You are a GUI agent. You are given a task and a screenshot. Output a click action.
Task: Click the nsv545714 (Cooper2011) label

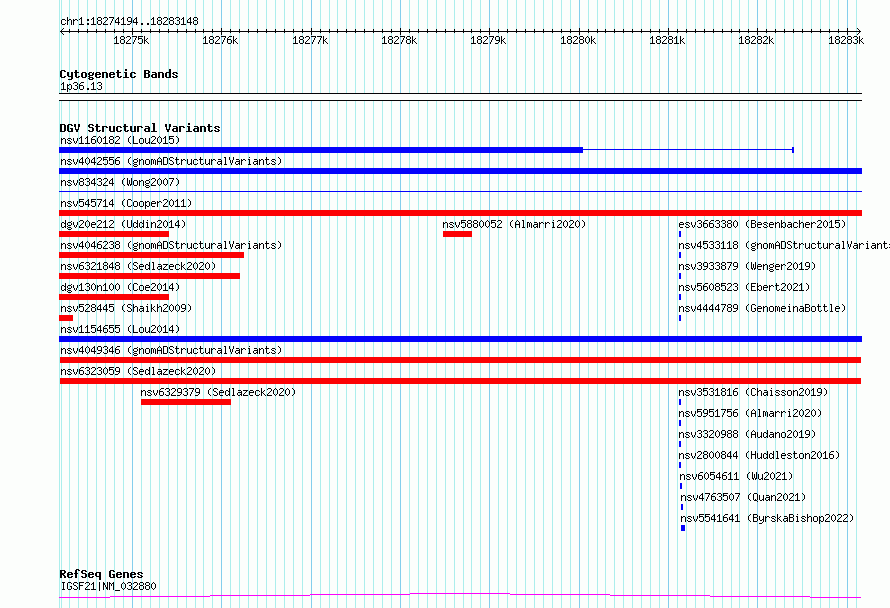click(126, 203)
